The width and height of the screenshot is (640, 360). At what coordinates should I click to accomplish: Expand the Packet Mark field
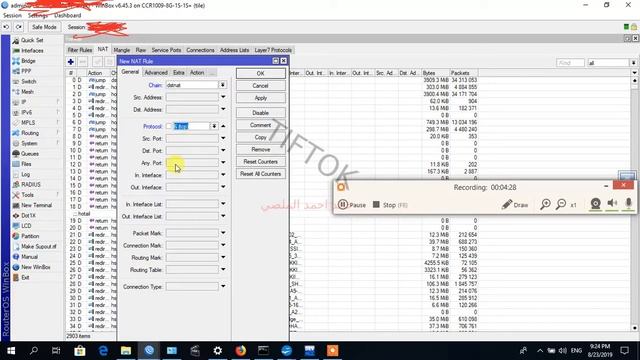(x=223, y=233)
